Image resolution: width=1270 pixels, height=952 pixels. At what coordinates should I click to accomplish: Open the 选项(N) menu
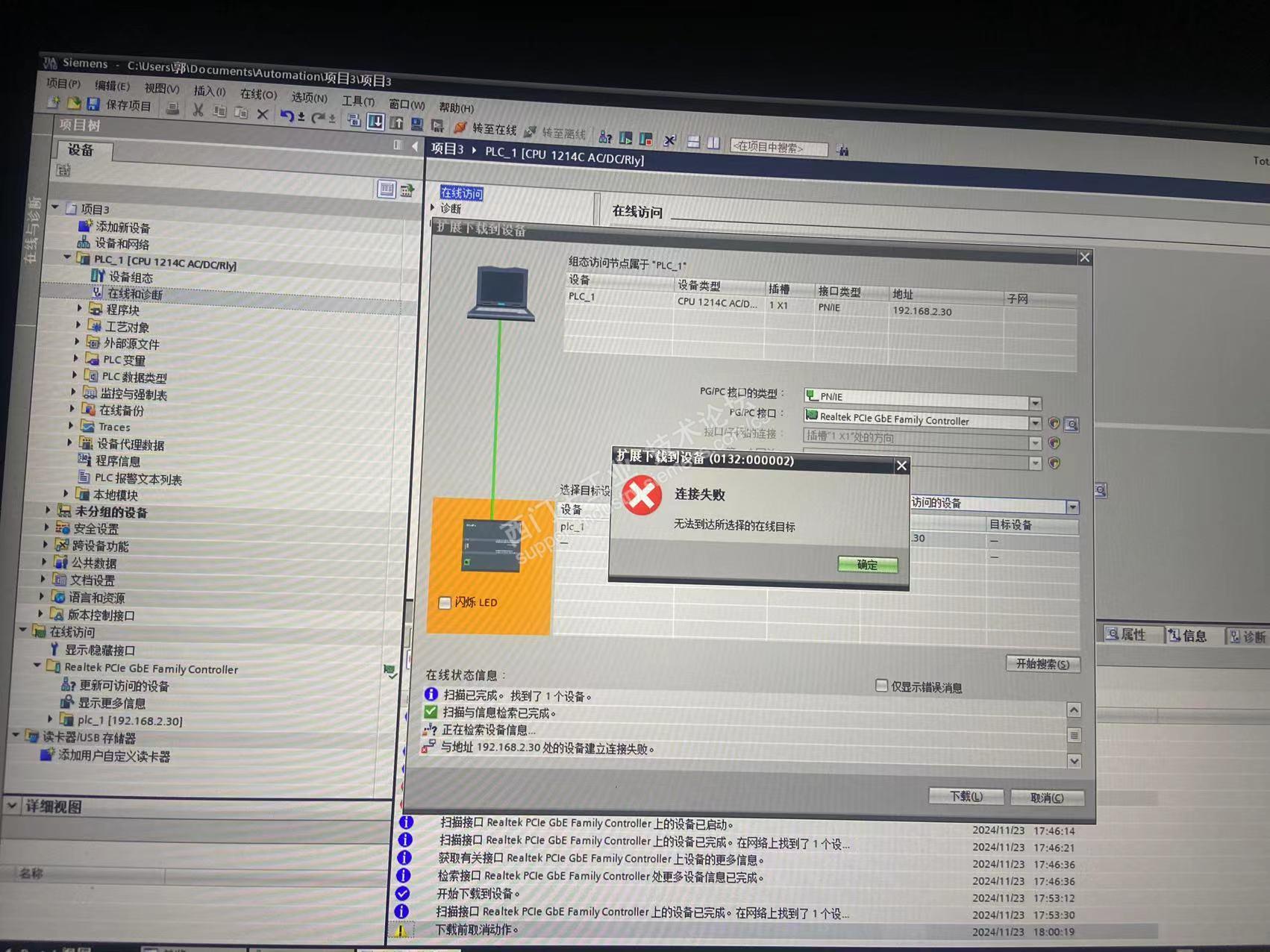tap(309, 97)
